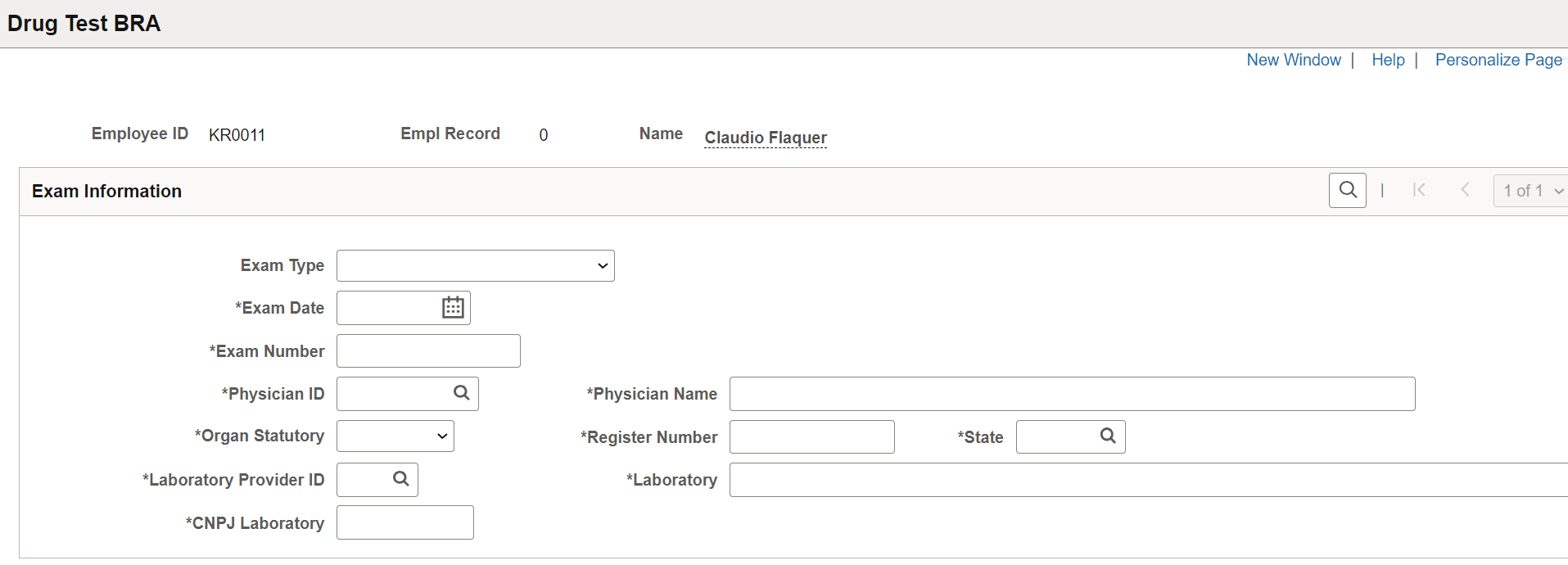Open the Exam Type dropdown
Image resolution: width=1568 pixels, height=565 pixels.
tap(475, 265)
